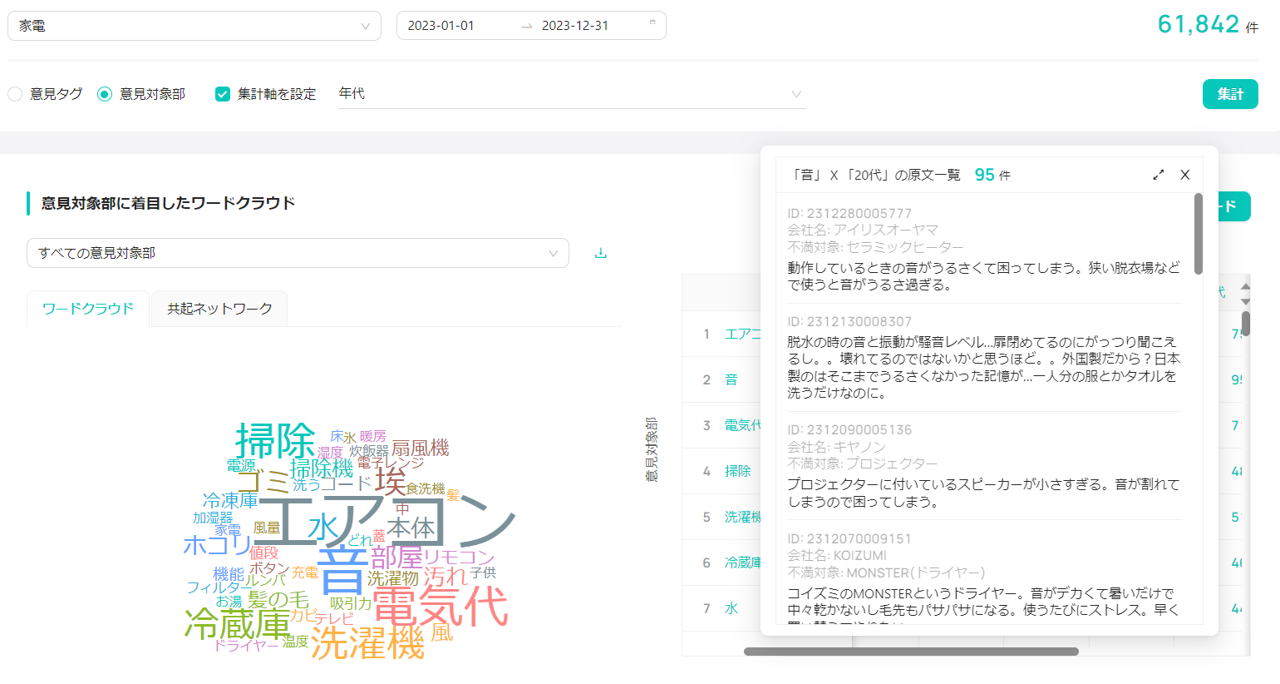Click the word 電気代 in the cloud

440,605
